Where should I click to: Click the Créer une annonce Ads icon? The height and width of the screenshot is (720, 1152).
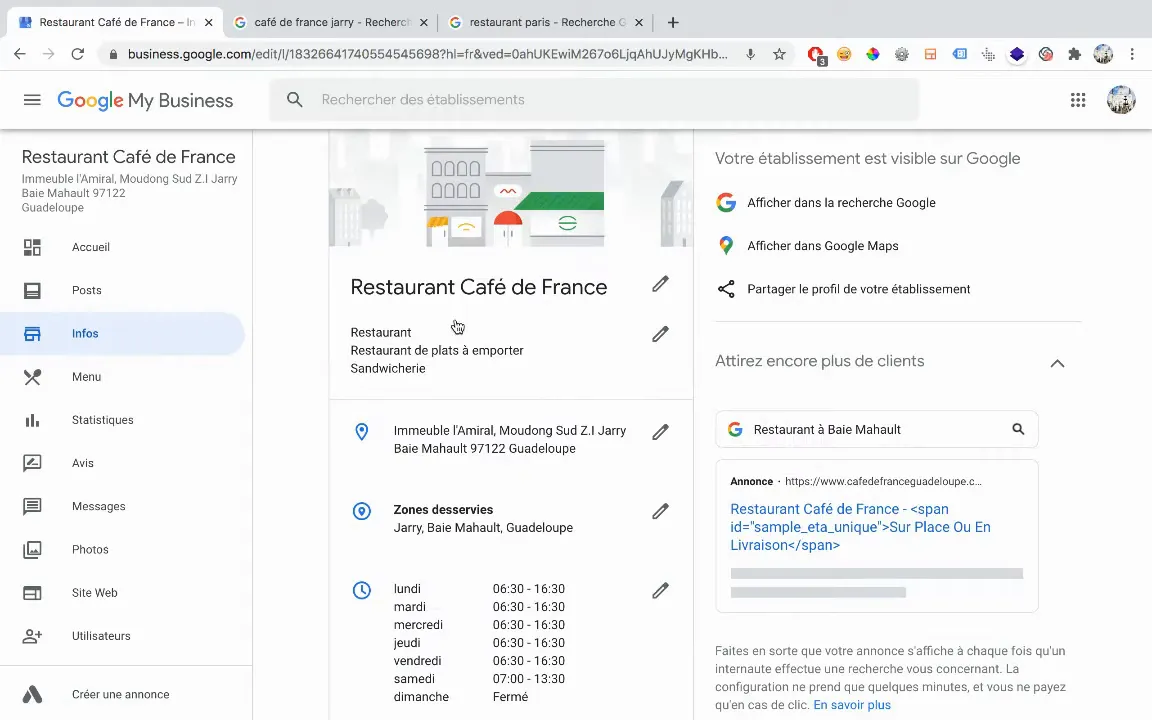coord(32,694)
